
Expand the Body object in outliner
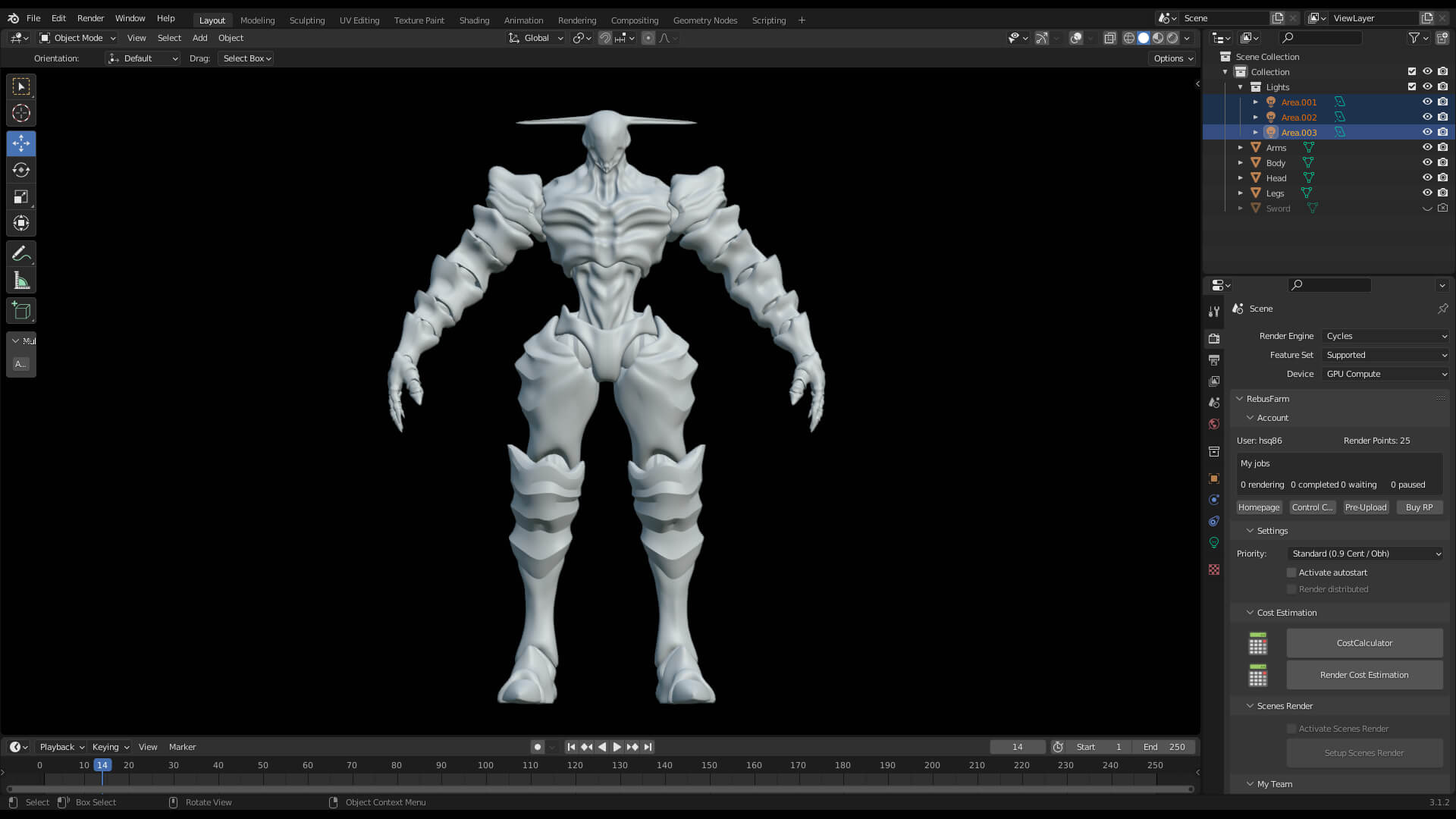[x=1241, y=162]
